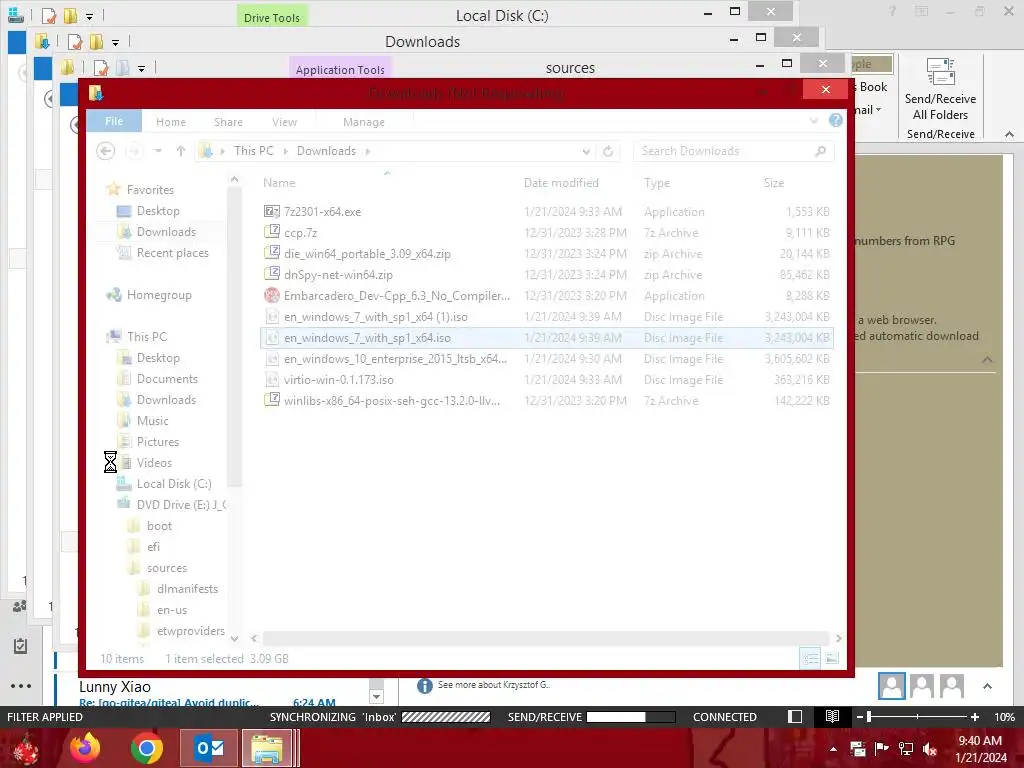The width and height of the screenshot is (1024, 768).
Task: Open the File tab in the Downloads window
Action: point(114,121)
